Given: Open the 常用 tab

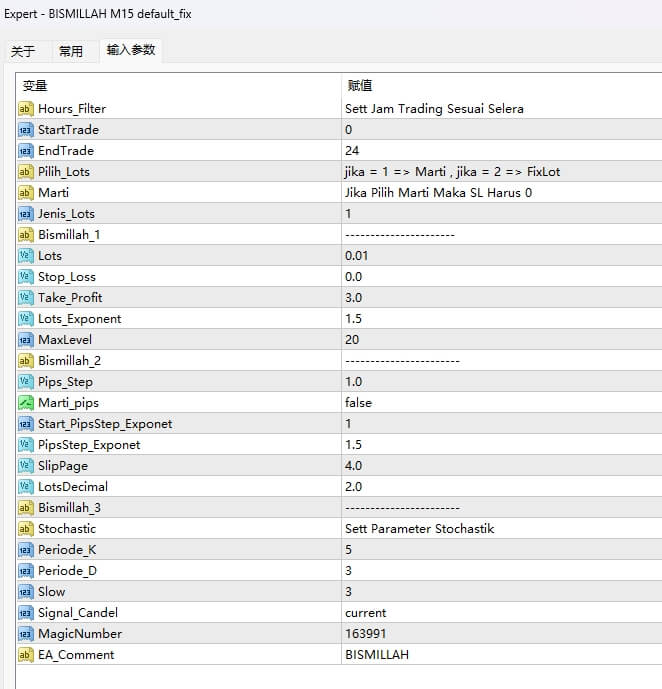Looking at the screenshot, I should [71, 51].
